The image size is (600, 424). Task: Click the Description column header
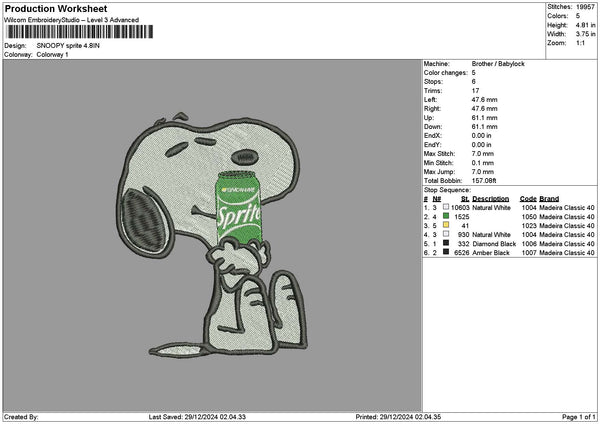[x=491, y=199]
